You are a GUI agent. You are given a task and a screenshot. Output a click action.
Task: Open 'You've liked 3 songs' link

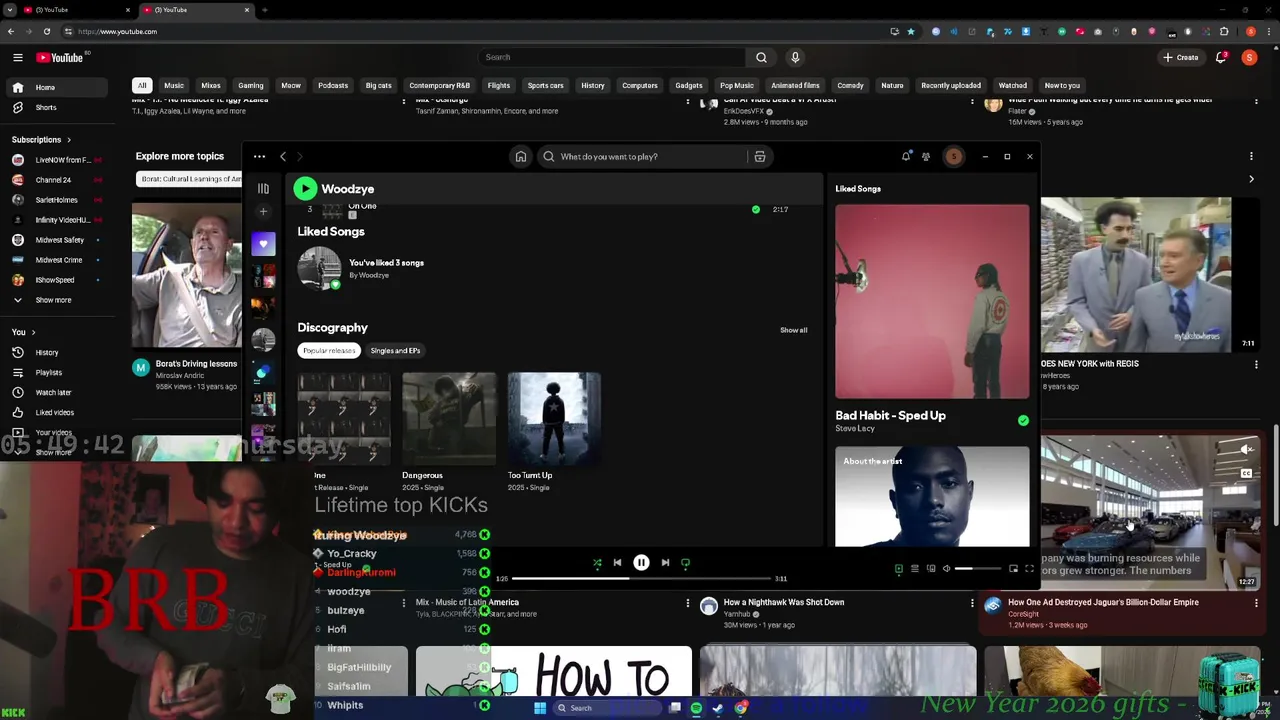pyautogui.click(x=386, y=263)
